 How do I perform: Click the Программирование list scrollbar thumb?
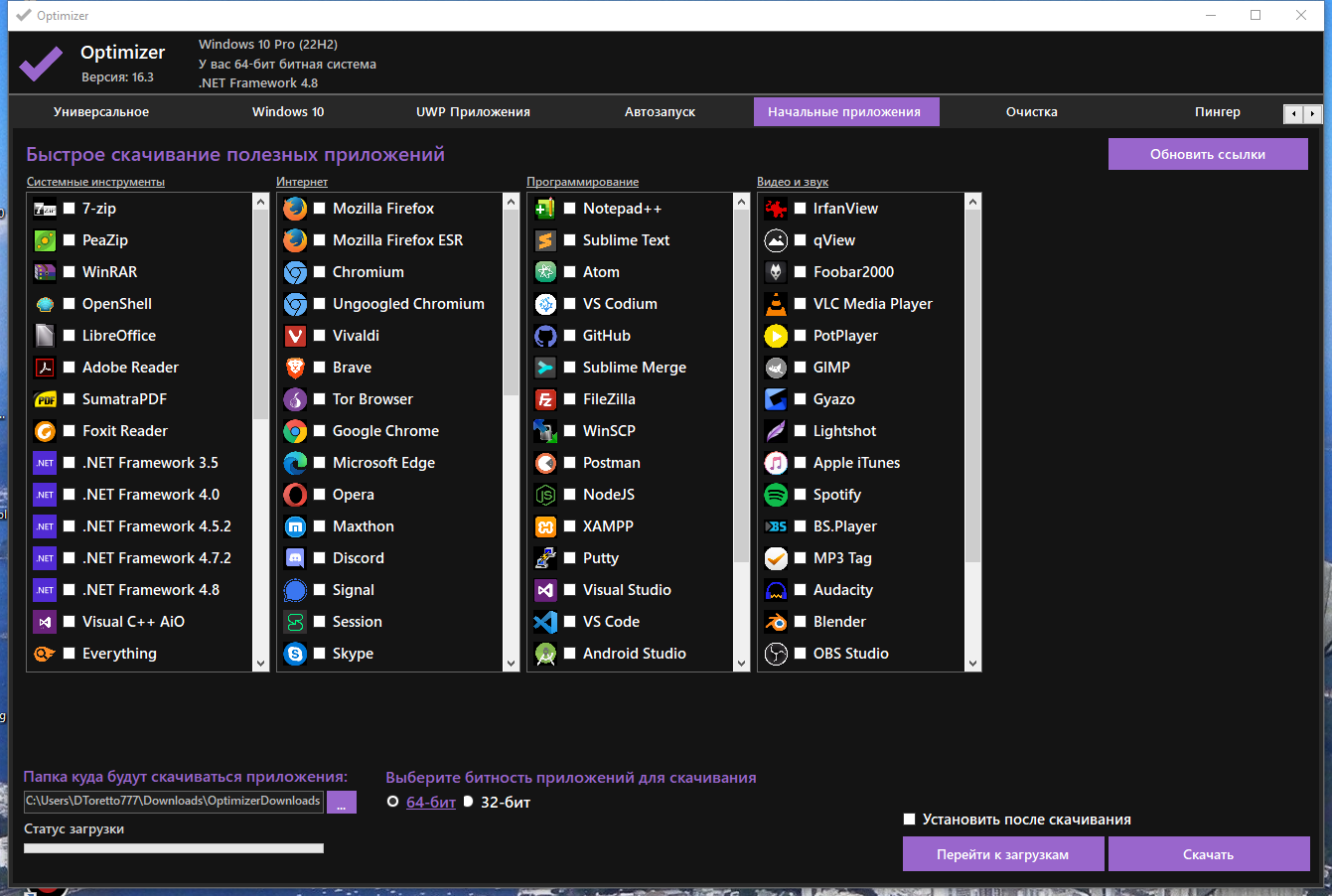click(x=741, y=386)
